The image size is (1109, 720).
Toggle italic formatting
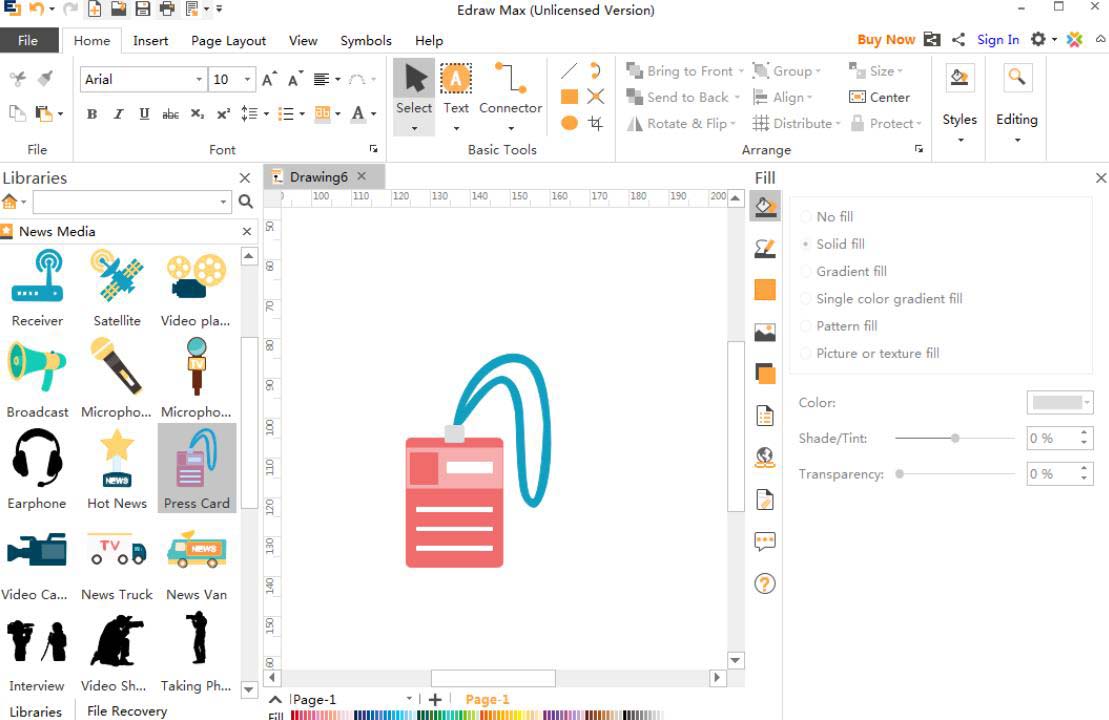118,114
